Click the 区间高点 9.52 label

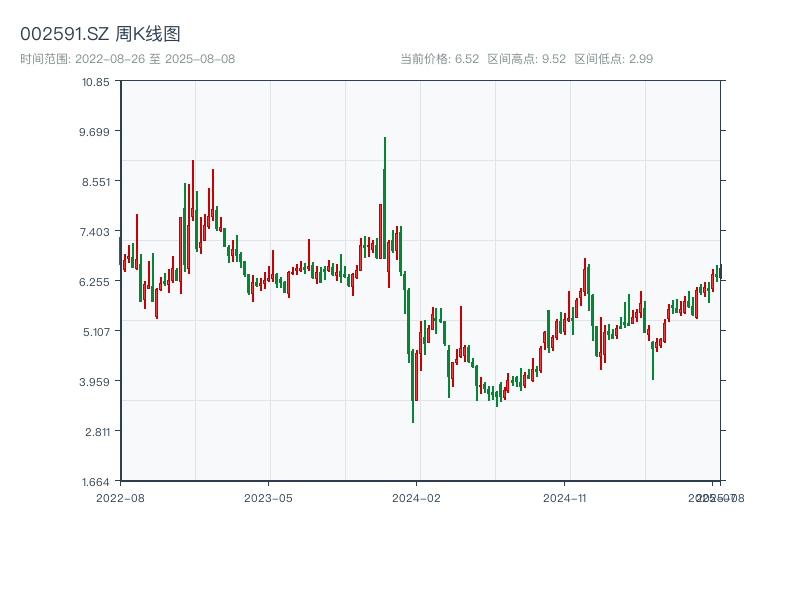[526, 59]
